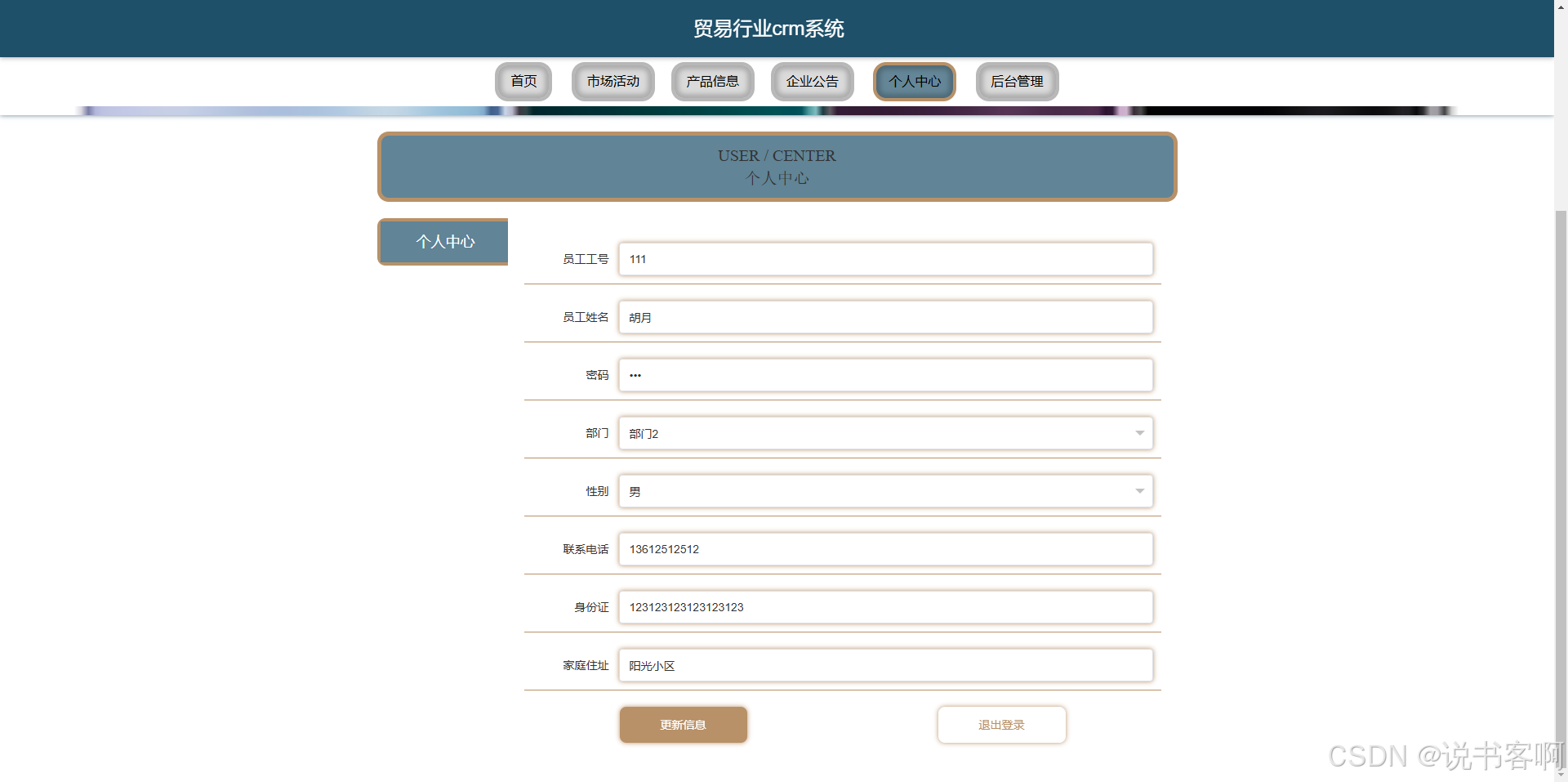Click the 联系电话 label

586,549
